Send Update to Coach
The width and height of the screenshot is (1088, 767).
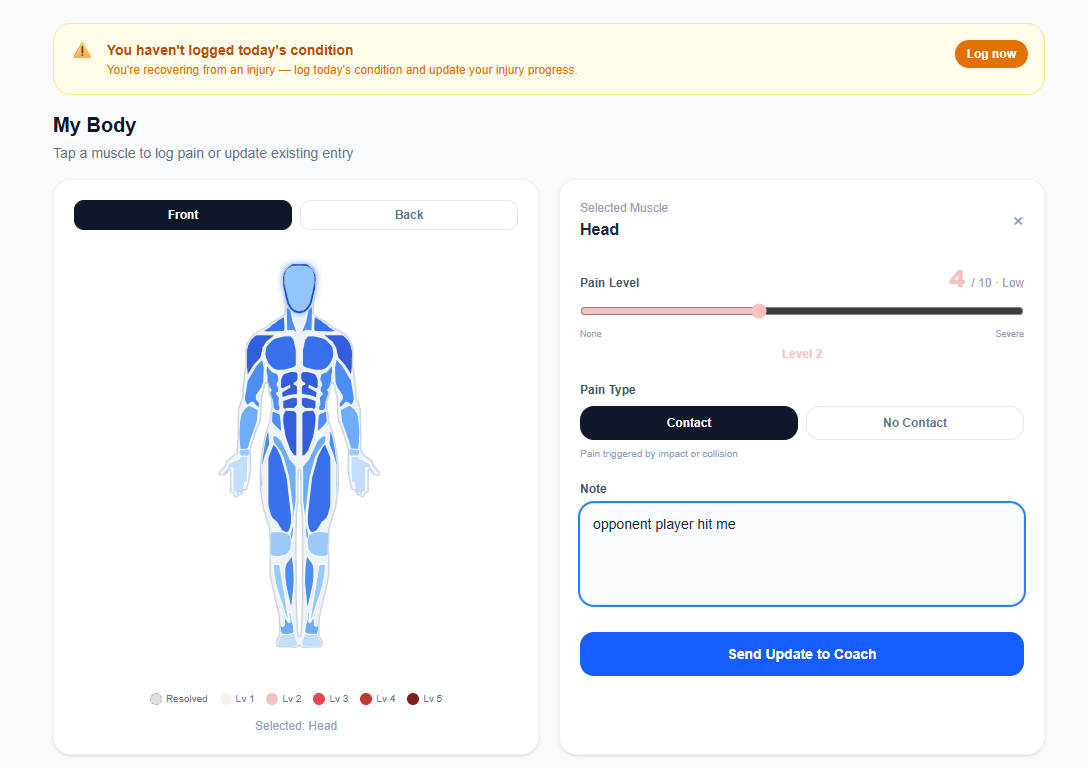(801, 654)
